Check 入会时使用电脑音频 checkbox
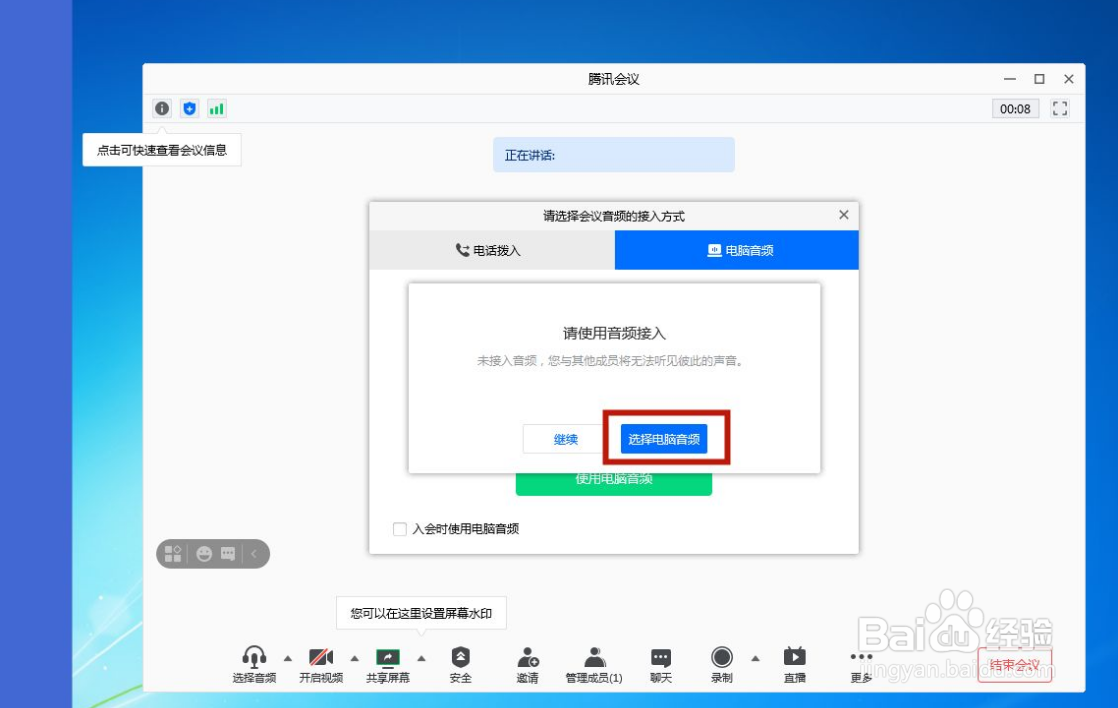Viewport: 1118px width, 708px height. click(x=400, y=529)
